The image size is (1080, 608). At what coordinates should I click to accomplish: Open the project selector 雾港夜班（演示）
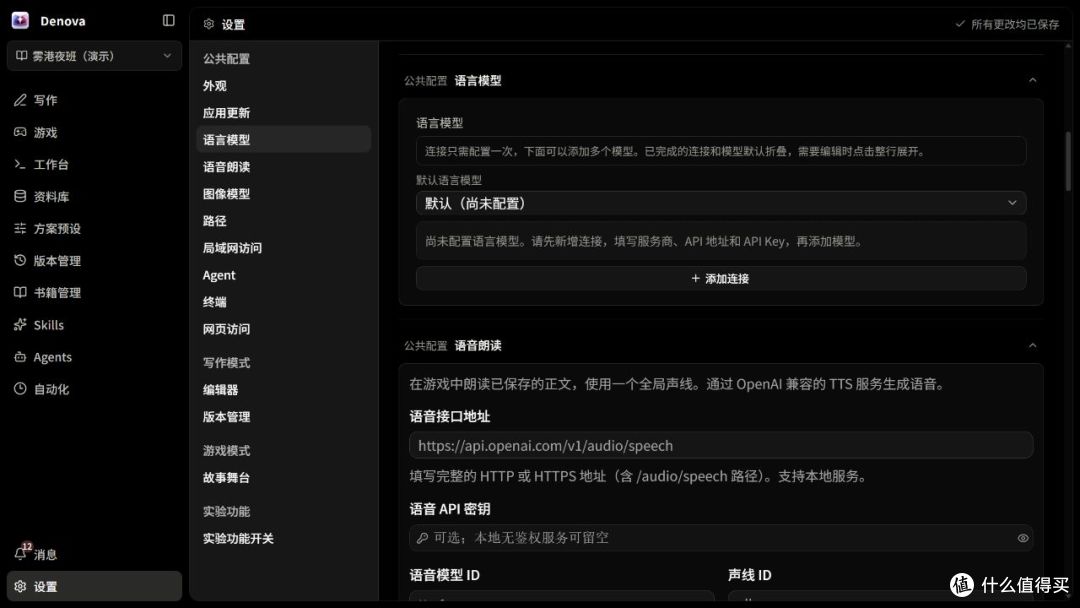[x=94, y=56]
